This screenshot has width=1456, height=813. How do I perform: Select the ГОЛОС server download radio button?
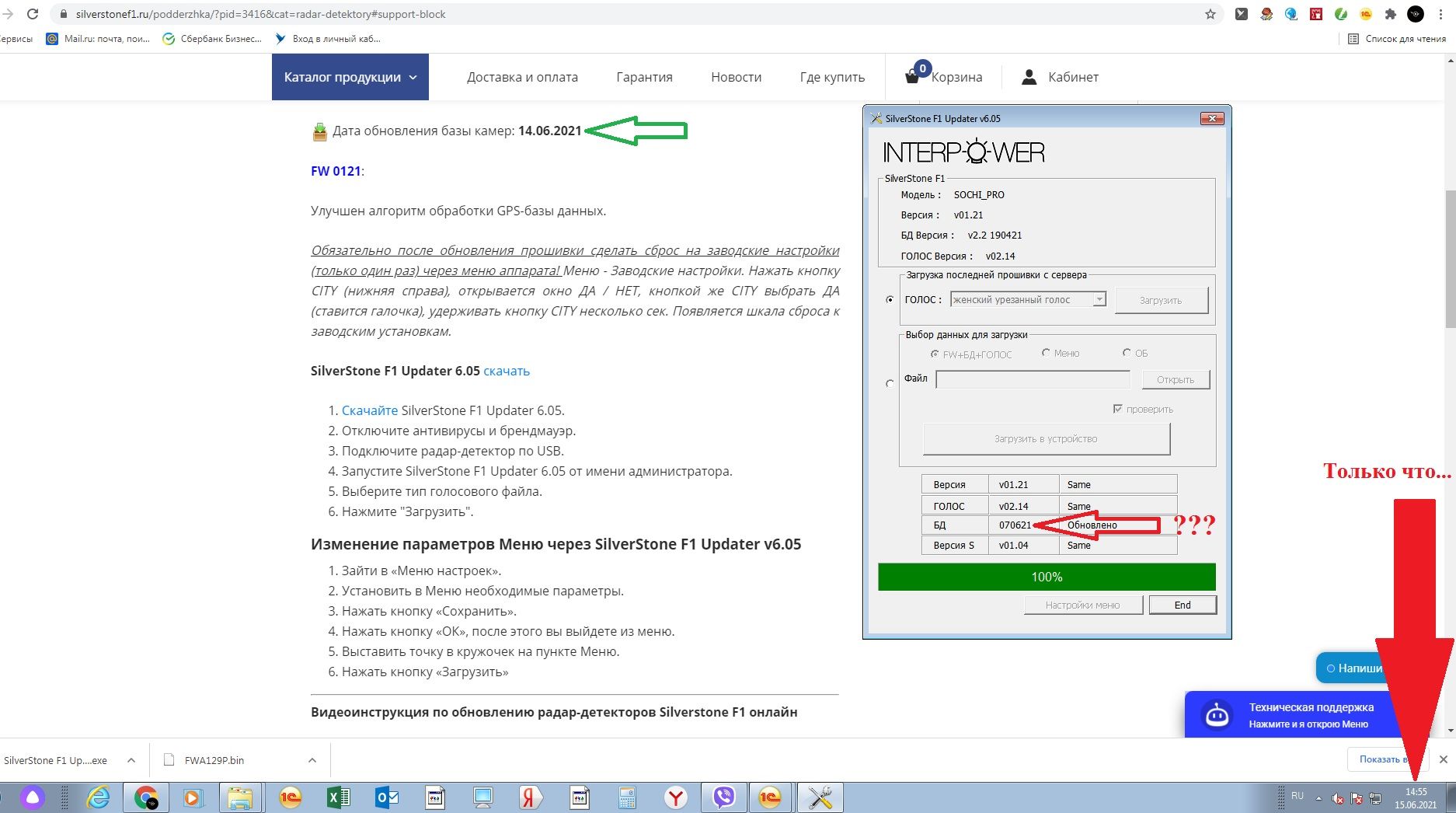pos(890,300)
